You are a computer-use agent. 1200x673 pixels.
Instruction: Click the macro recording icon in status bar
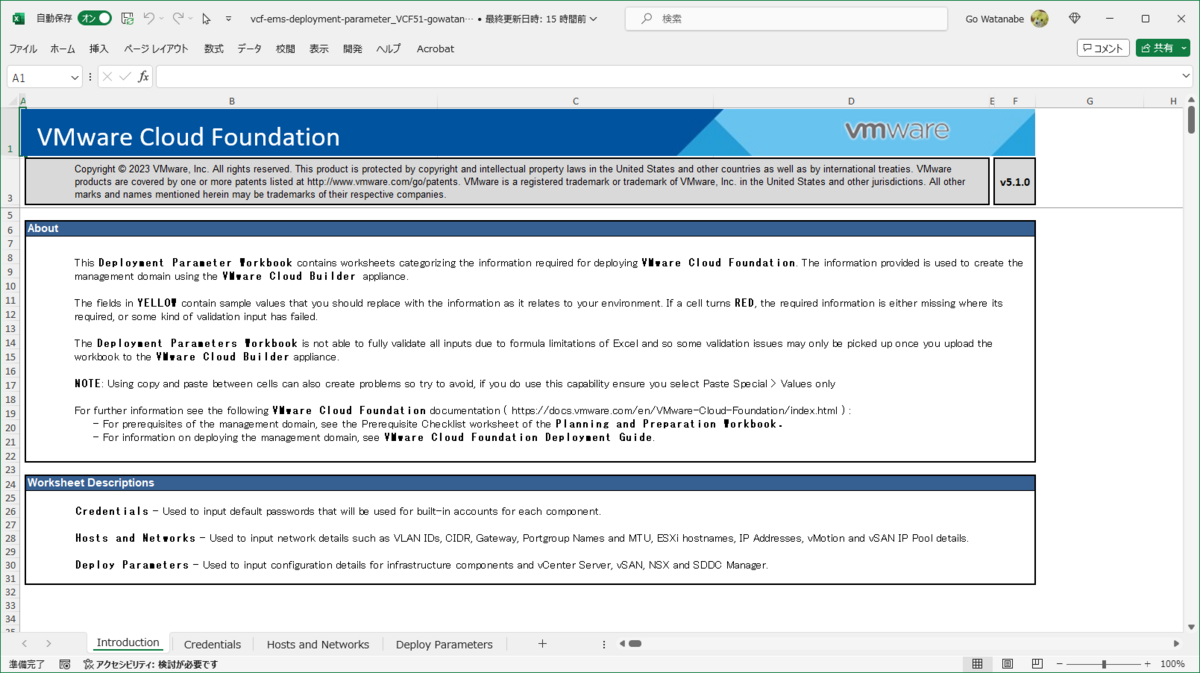65,664
